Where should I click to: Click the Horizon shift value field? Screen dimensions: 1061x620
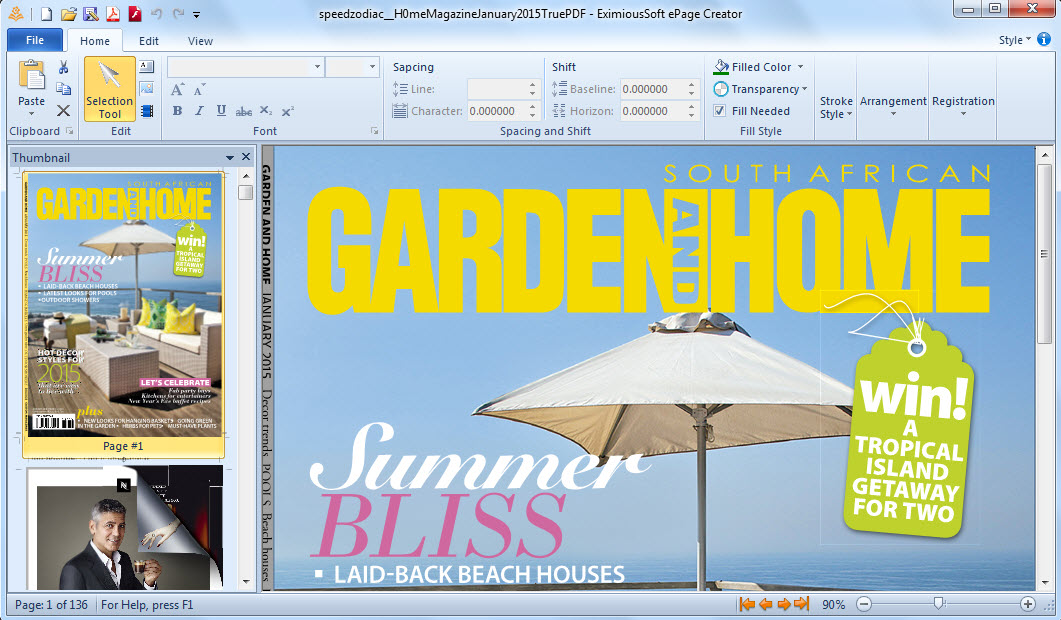click(653, 111)
